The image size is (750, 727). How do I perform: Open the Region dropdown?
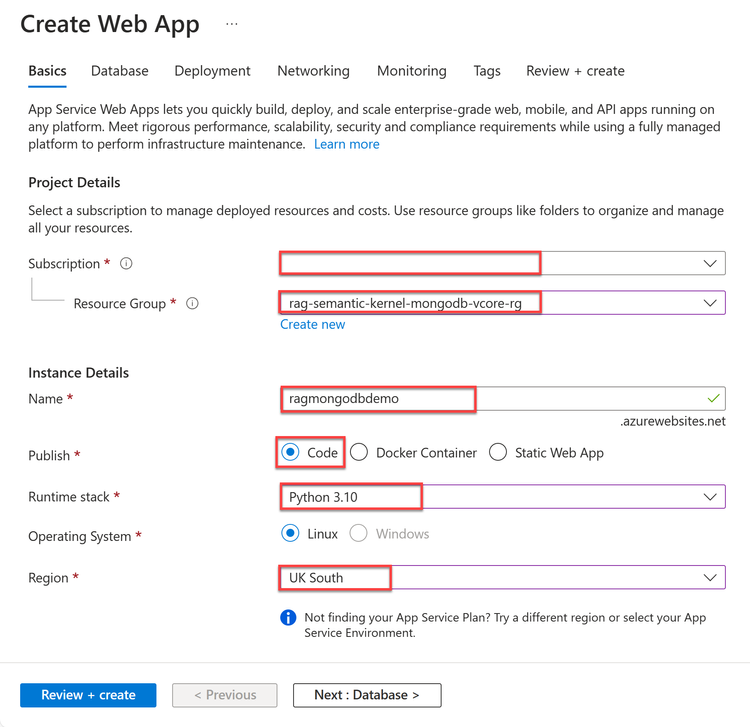point(710,578)
